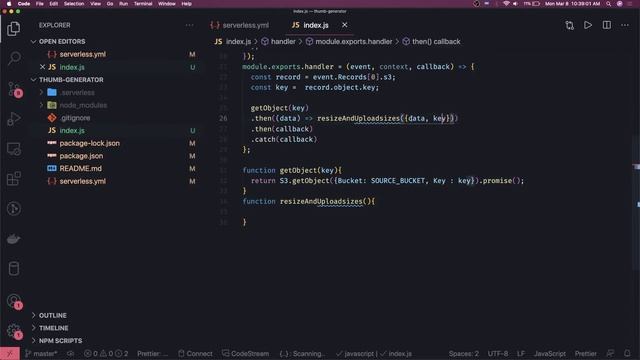Open the Terminal menu
640x360 pixels.
(143, 4)
